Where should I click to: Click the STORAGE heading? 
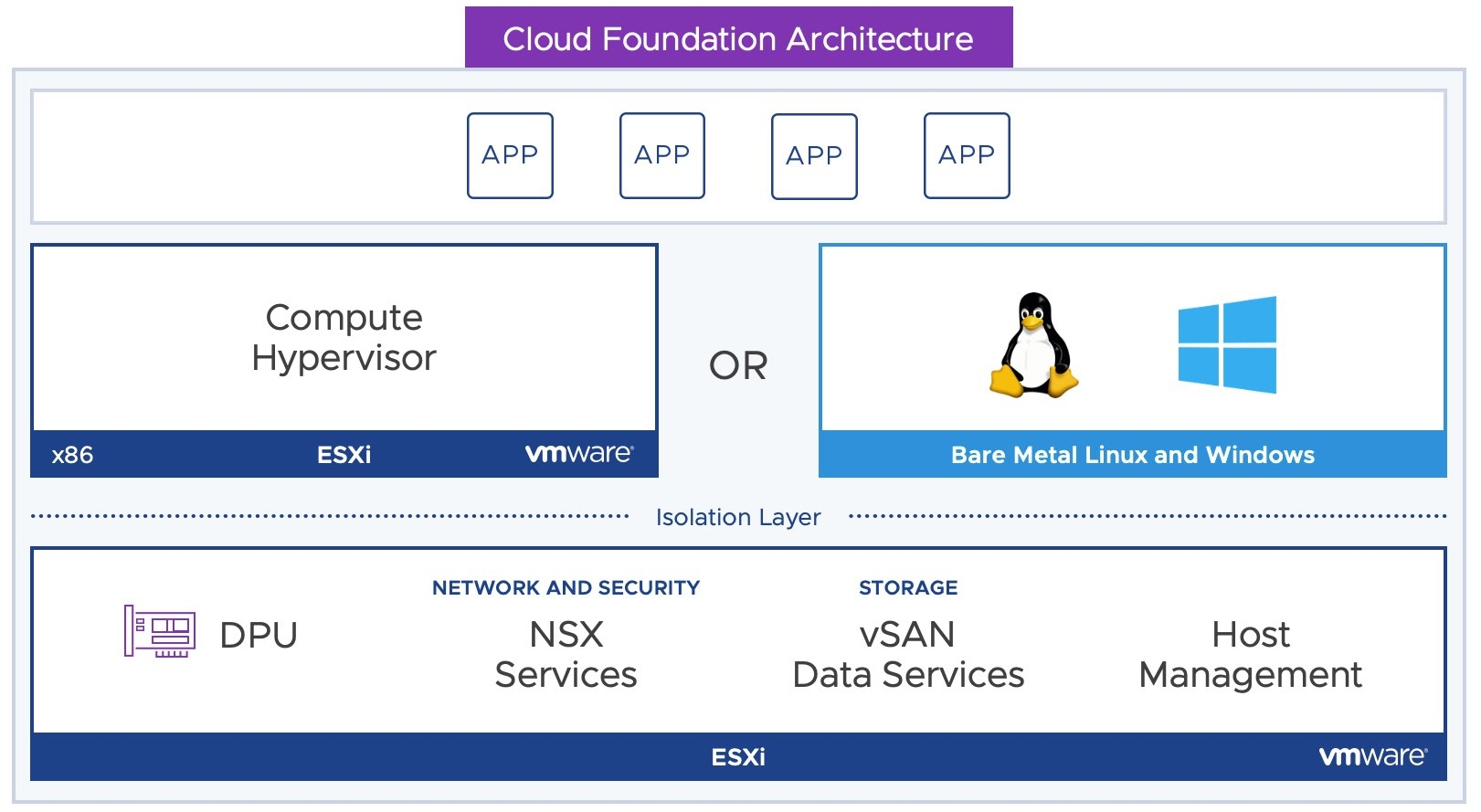click(x=908, y=588)
